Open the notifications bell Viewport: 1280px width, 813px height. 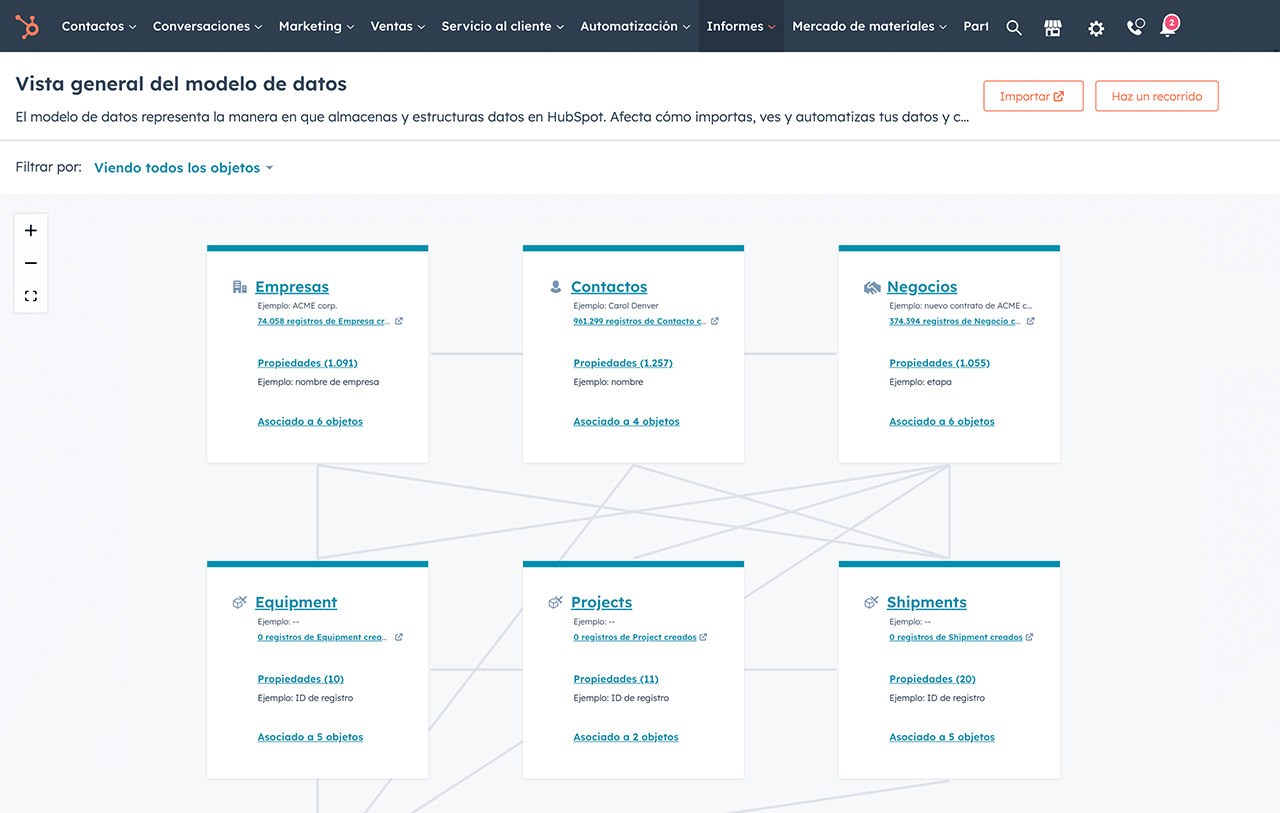(x=1167, y=28)
